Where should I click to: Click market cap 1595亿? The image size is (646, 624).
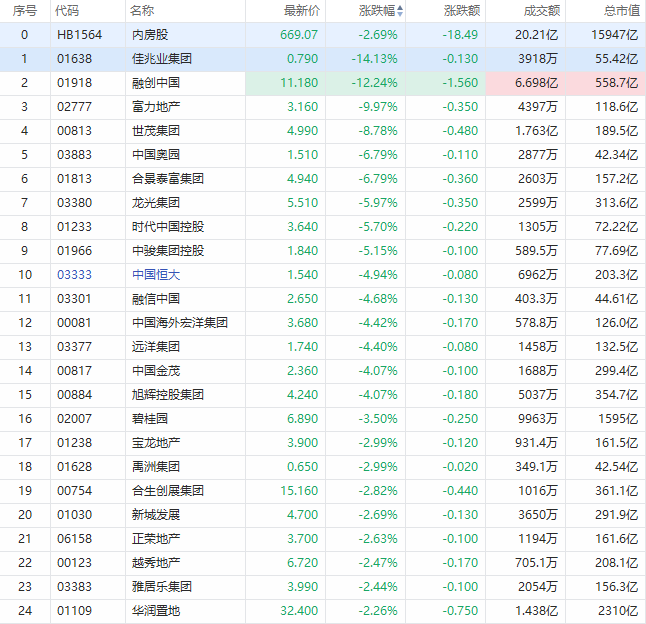(x=618, y=418)
